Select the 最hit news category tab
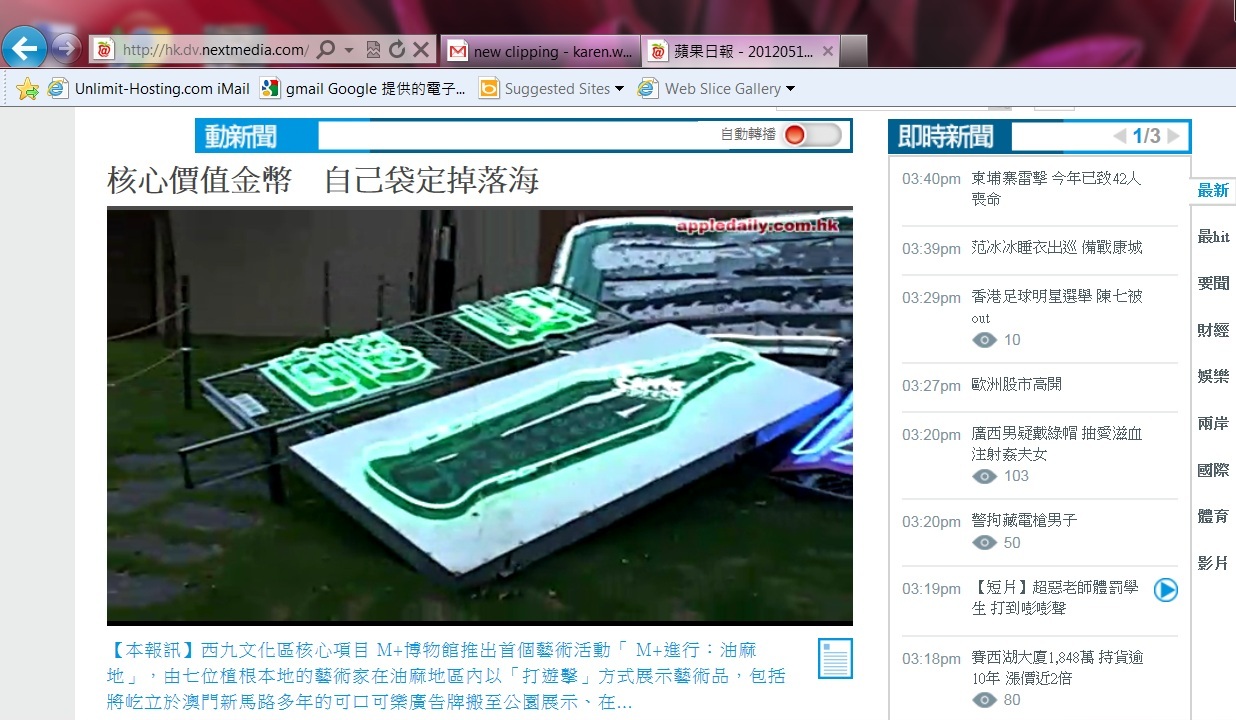Screen dimensions: 1236x720 pyautogui.click(x=1213, y=237)
